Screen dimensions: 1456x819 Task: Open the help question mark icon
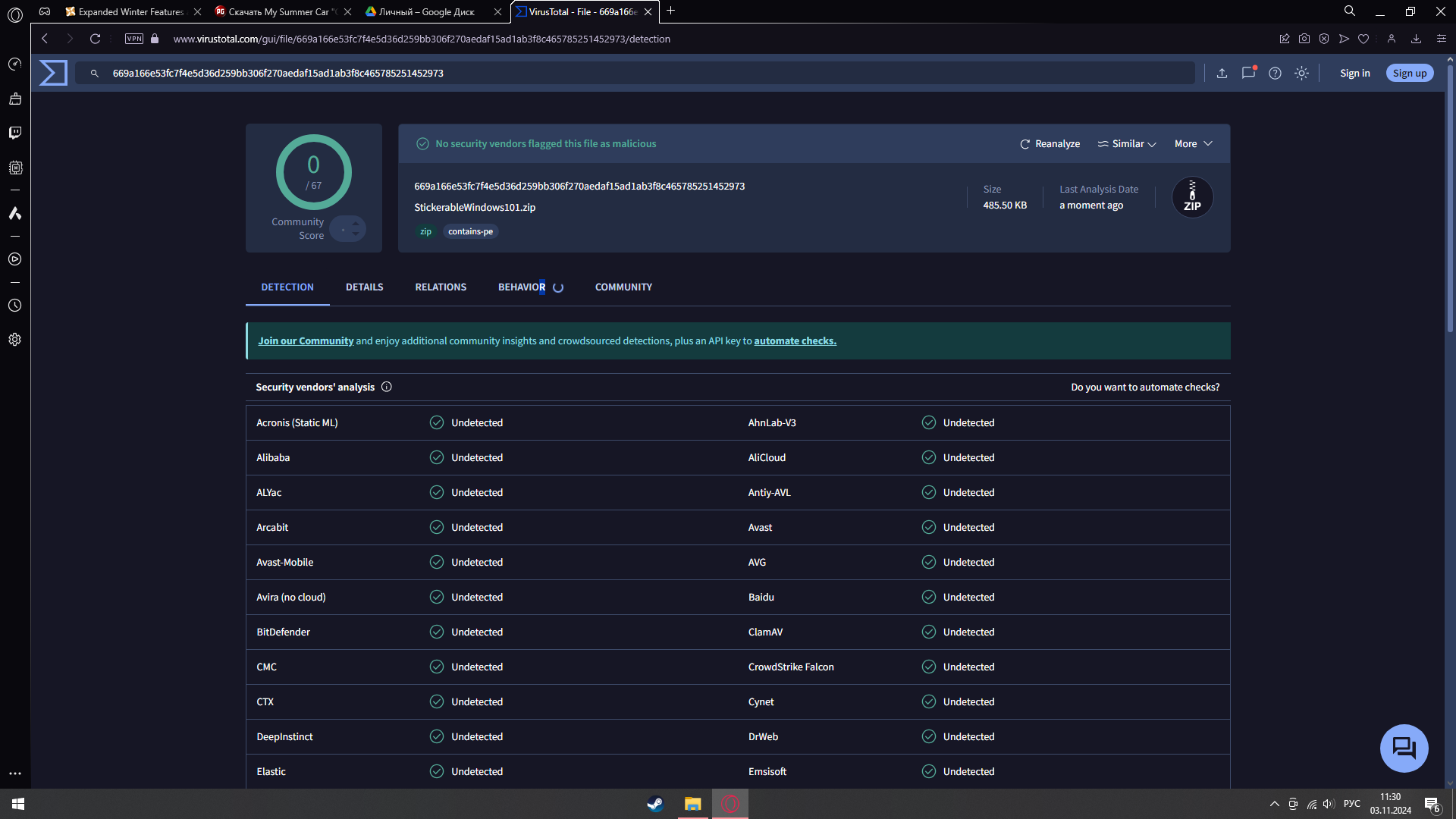coord(1275,74)
